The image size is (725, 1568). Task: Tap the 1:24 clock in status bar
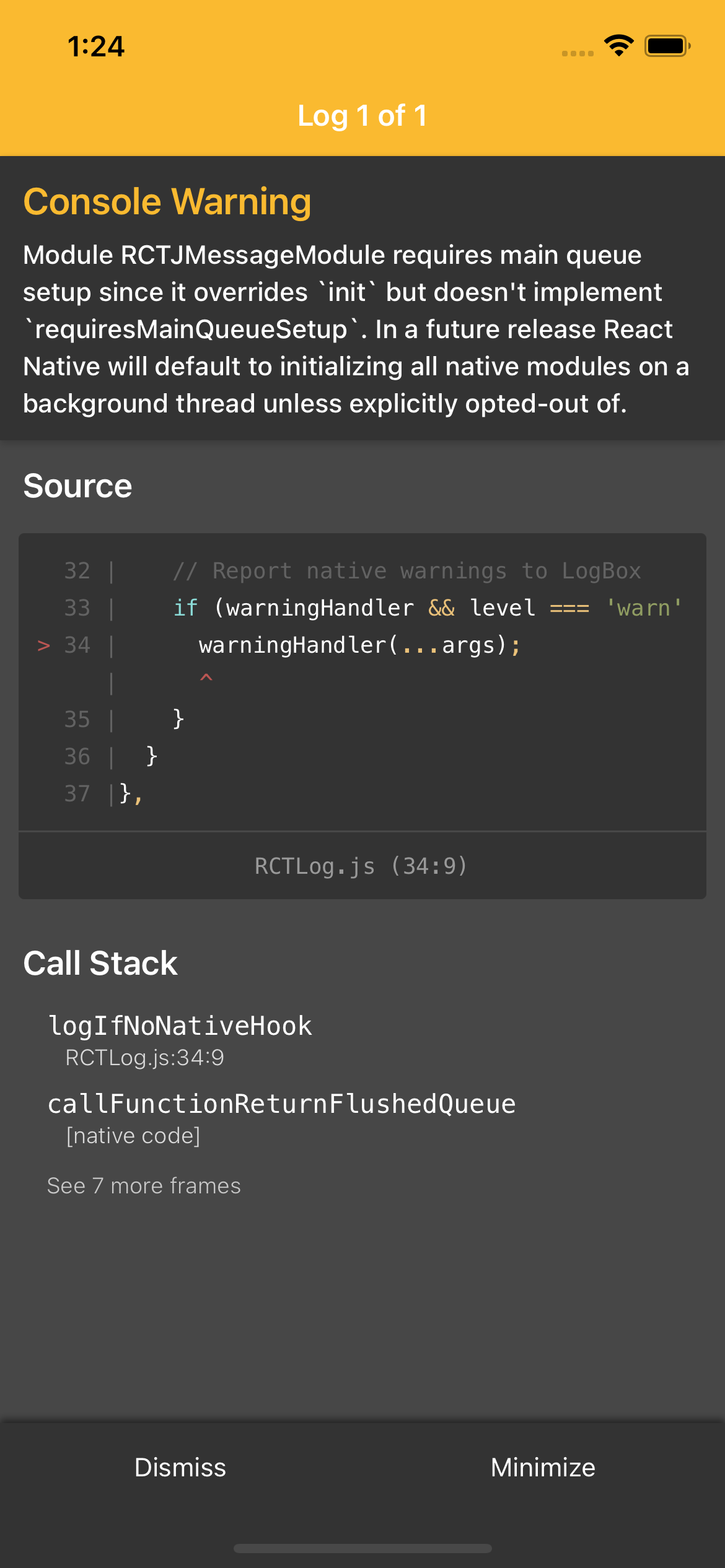click(x=96, y=46)
